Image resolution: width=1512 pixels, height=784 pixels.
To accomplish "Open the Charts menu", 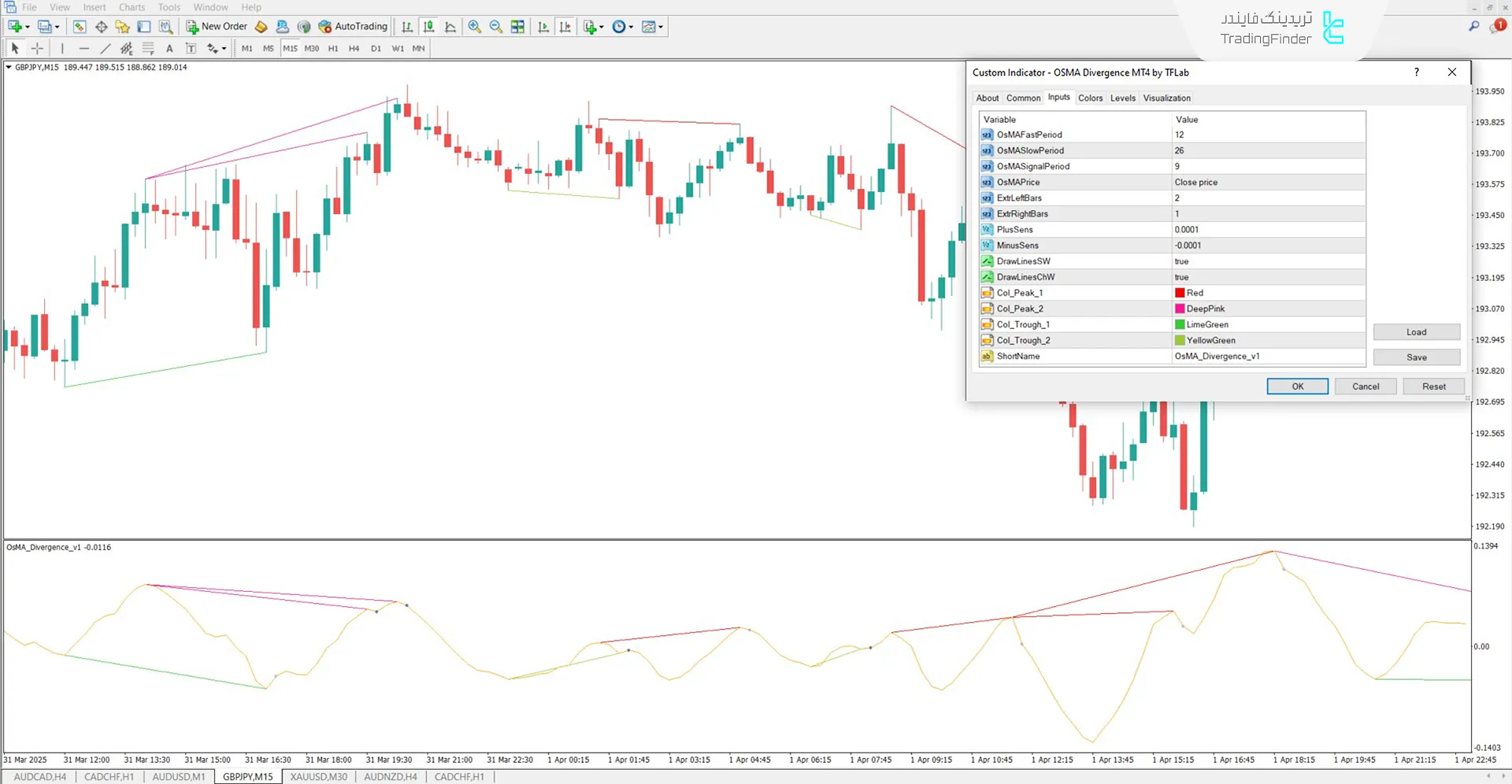I will 132,7.
